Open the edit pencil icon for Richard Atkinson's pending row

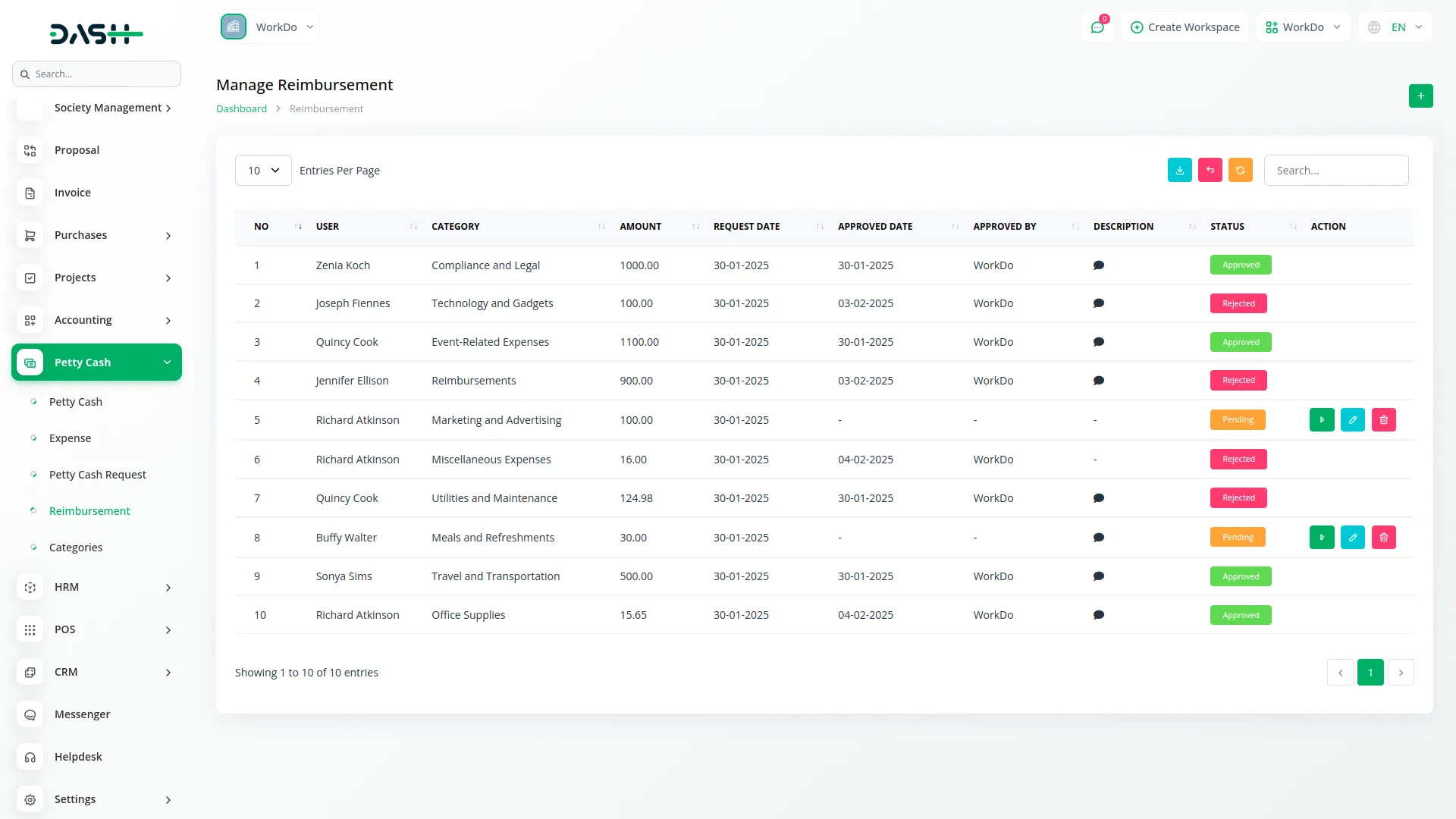pyautogui.click(x=1353, y=419)
